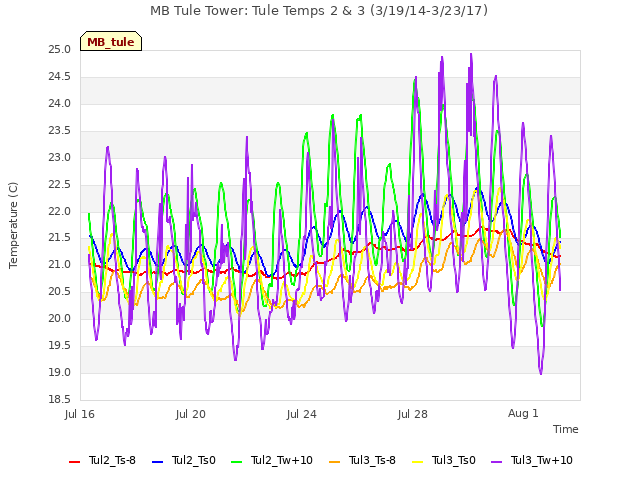The image size is (640, 480).
Task: Click the 20.5 y-axis tick label
Action: pos(60,292)
